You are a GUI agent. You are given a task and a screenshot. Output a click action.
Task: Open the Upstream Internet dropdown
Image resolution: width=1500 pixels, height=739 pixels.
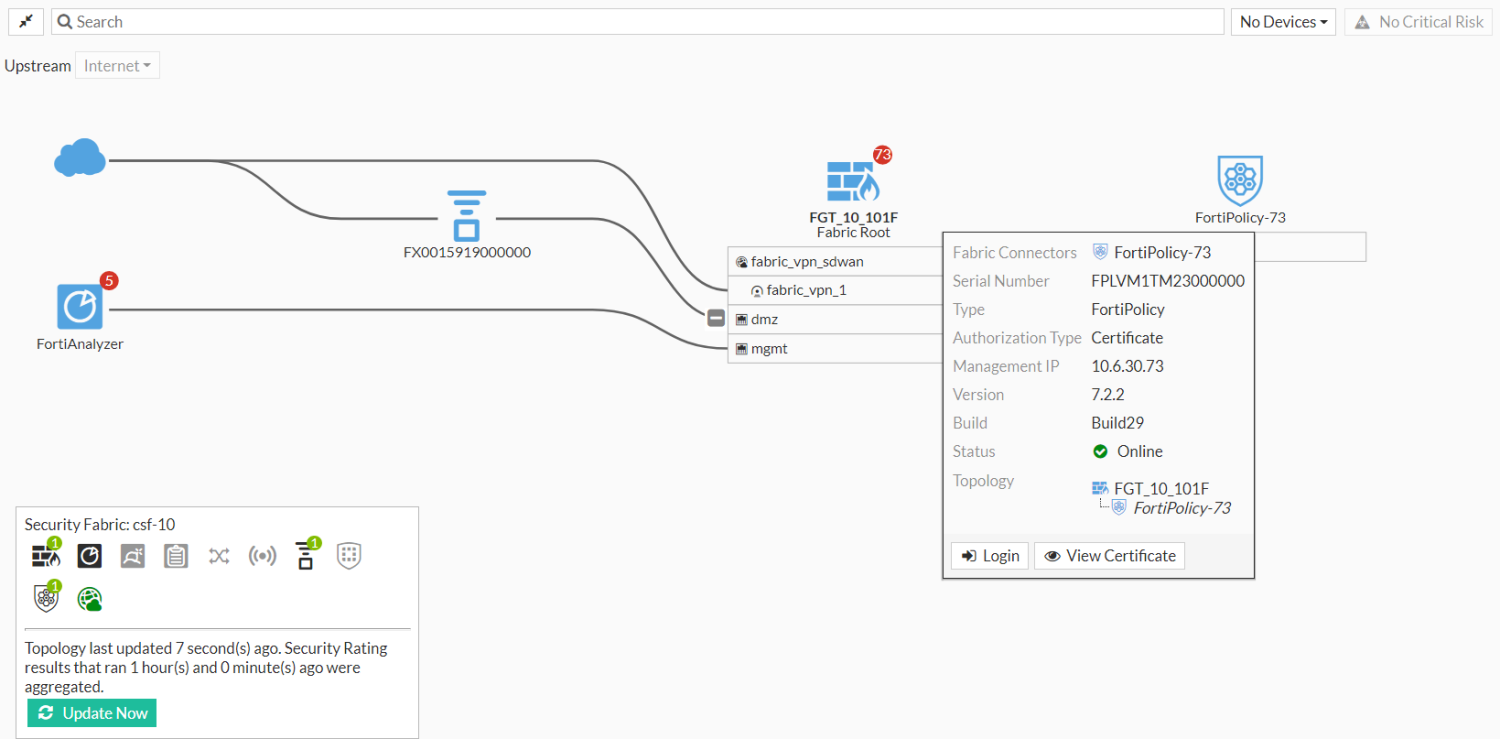117,64
